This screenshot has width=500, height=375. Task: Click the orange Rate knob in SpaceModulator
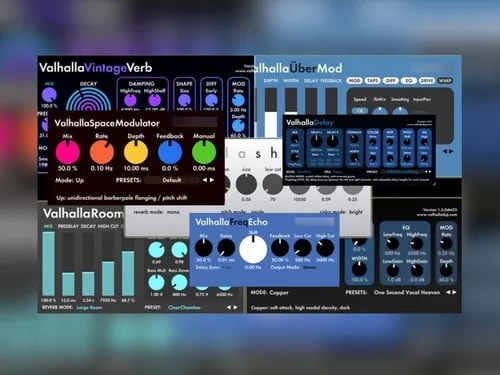click(102, 152)
